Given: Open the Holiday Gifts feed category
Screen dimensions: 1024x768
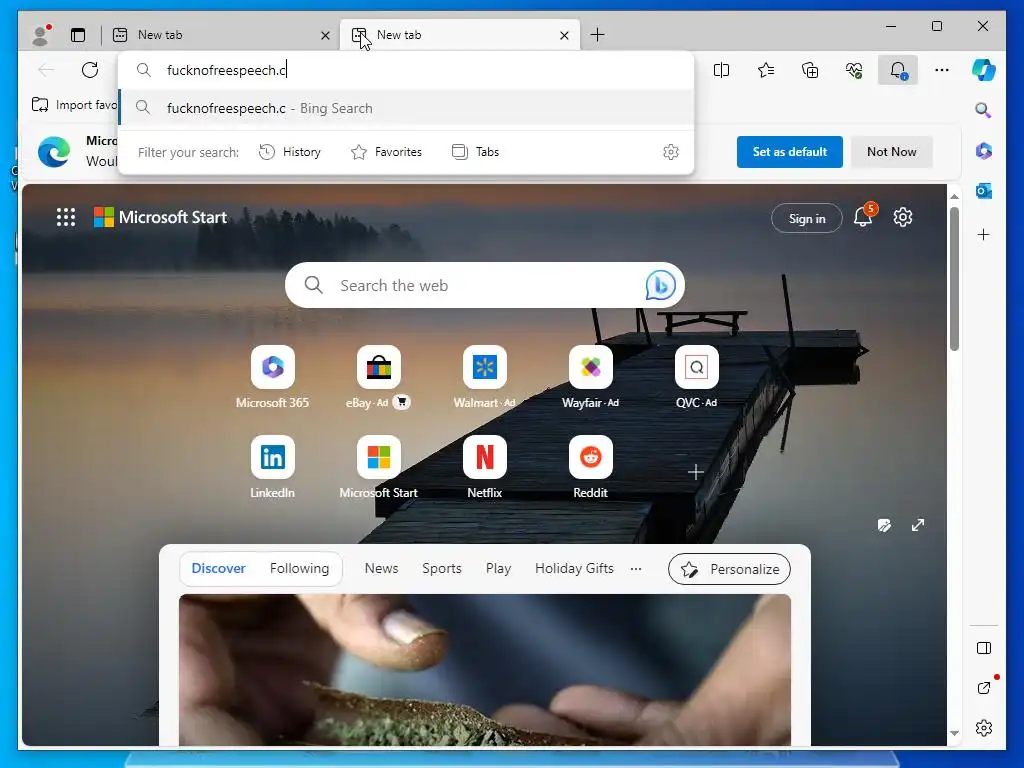Looking at the screenshot, I should (x=574, y=569).
